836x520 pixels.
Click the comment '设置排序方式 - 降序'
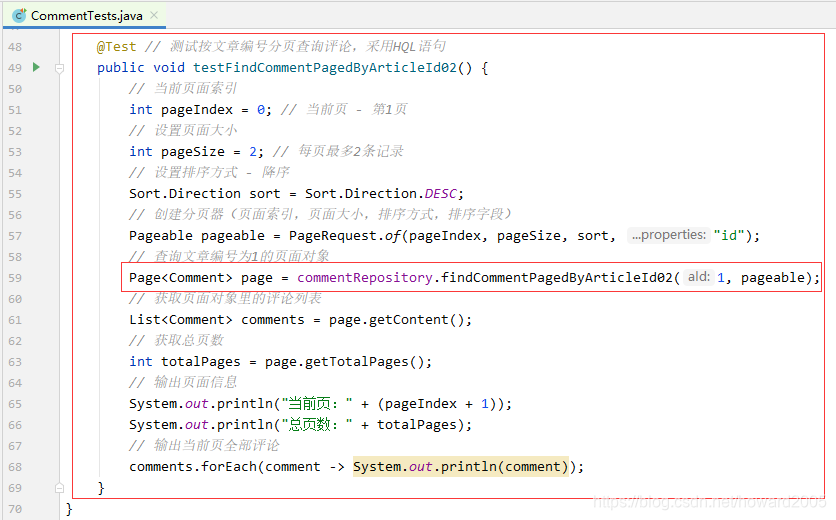pyautogui.click(x=209, y=173)
